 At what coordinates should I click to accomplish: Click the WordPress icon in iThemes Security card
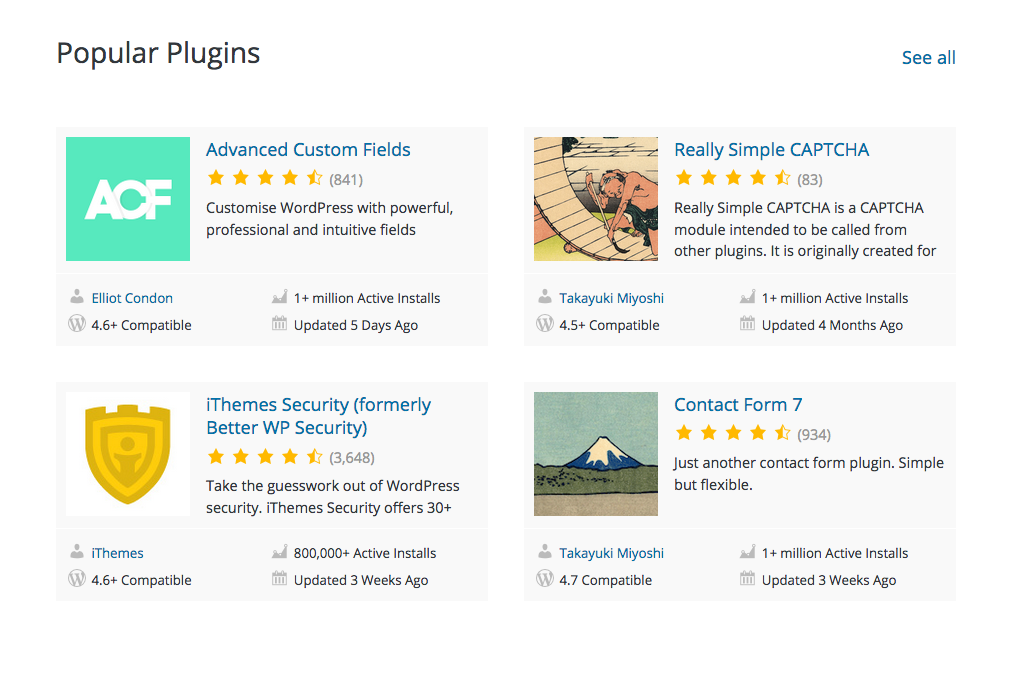pyautogui.click(x=77, y=578)
